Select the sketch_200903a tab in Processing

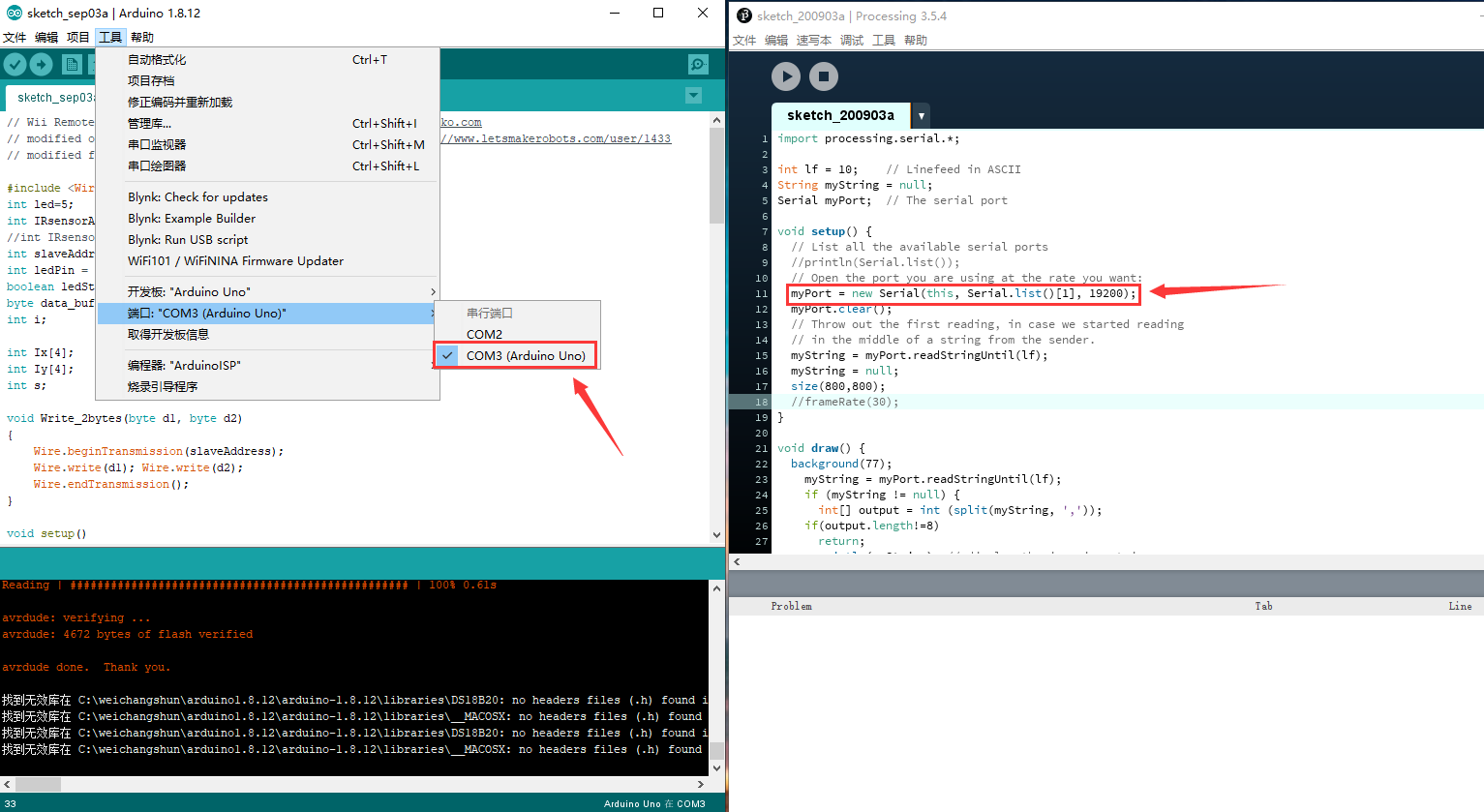pyautogui.click(x=840, y=115)
